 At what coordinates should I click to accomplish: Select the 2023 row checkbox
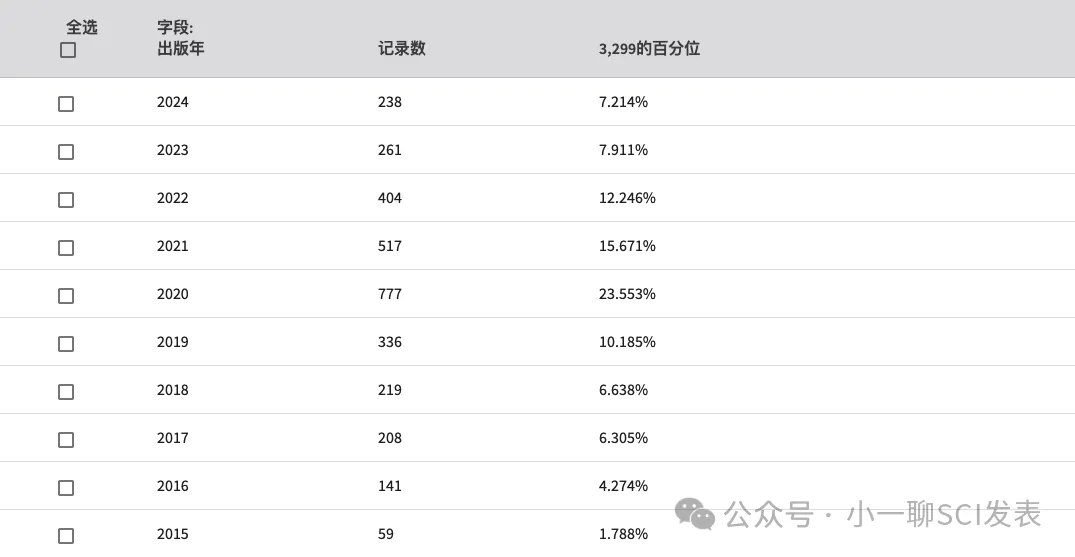coord(66,152)
